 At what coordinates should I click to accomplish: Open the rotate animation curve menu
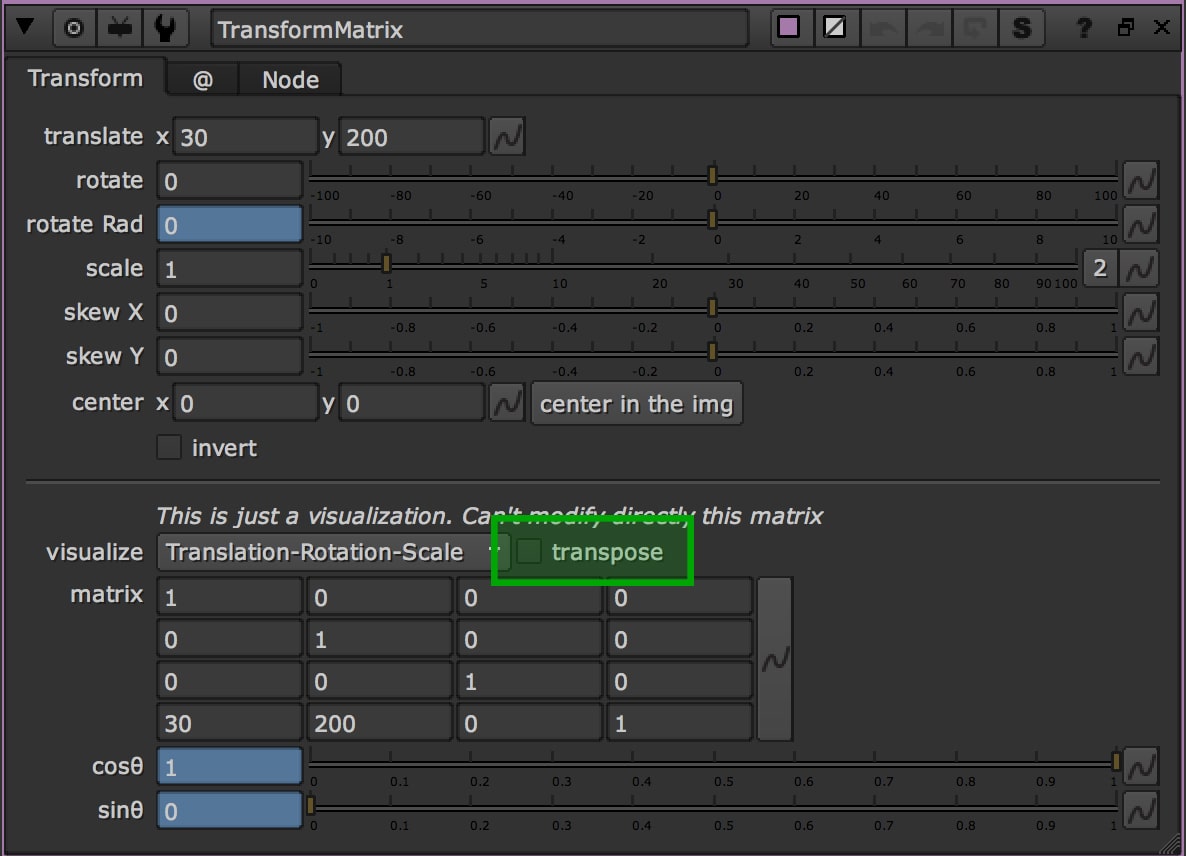tap(1141, 181)
